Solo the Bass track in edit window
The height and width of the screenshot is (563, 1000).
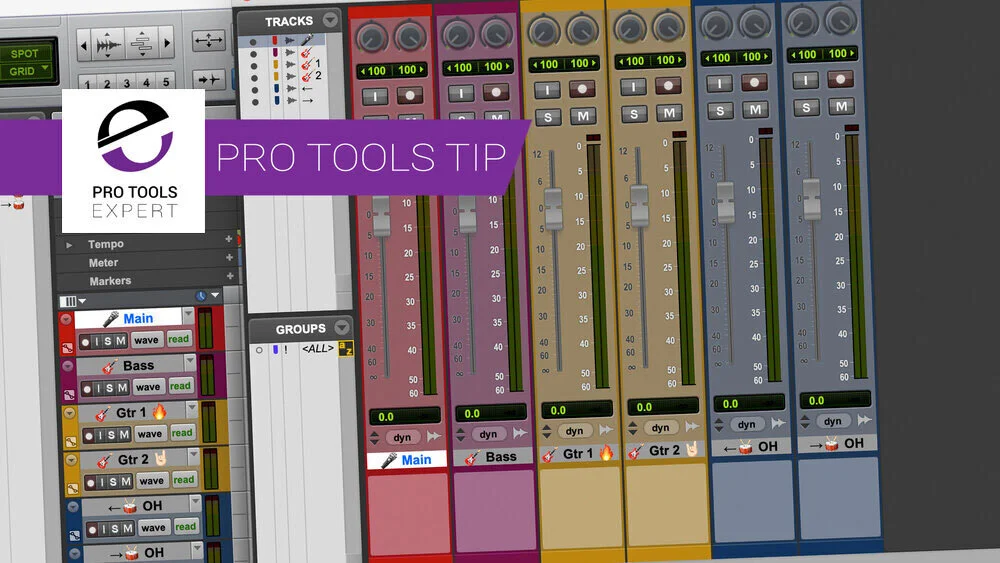[110, 388]
